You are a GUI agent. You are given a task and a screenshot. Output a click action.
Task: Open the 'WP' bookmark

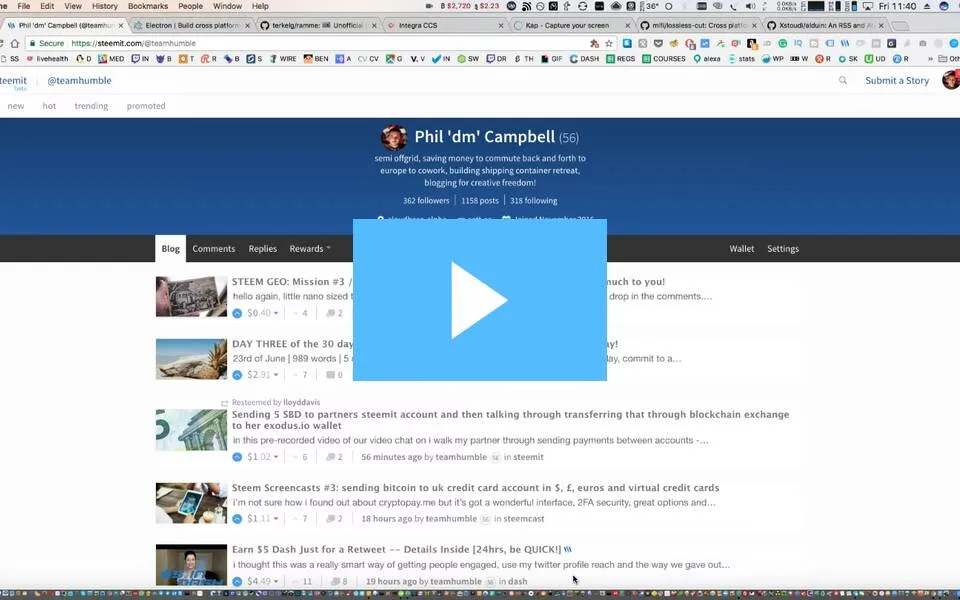coord(773,59)
